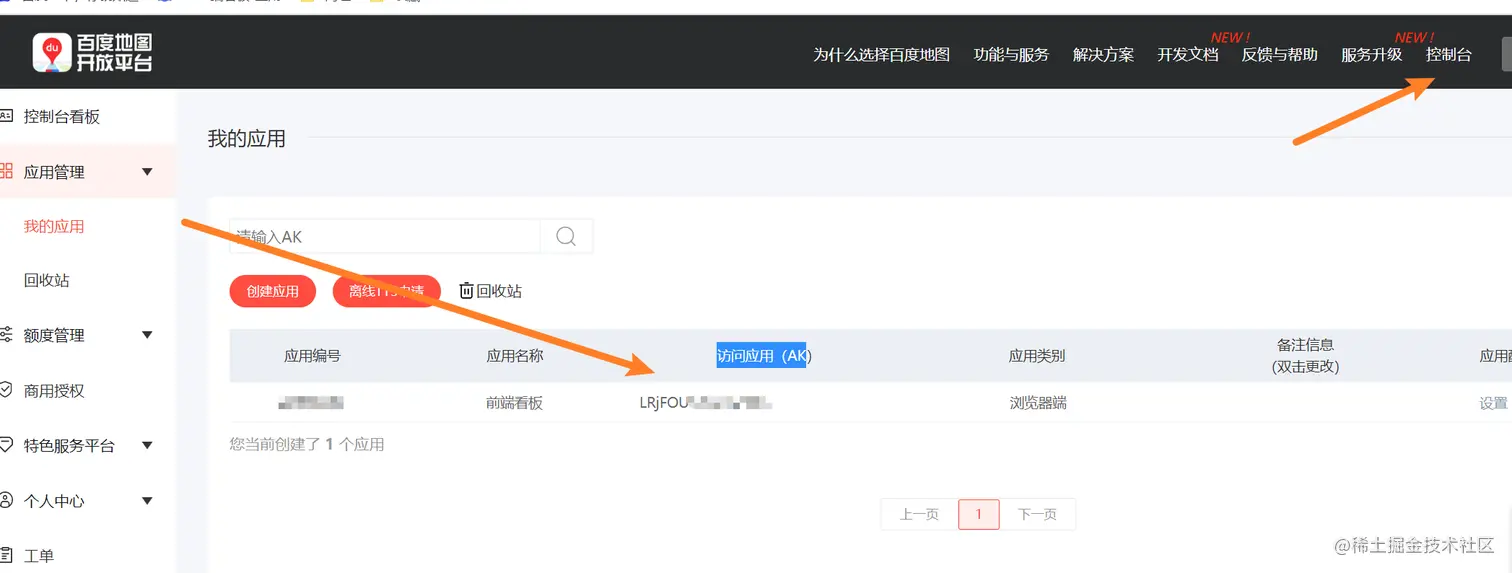Open the 解决方案 menu
Screen dimensions: 1512x573
pyautogui.click(x=1103, y=55)
